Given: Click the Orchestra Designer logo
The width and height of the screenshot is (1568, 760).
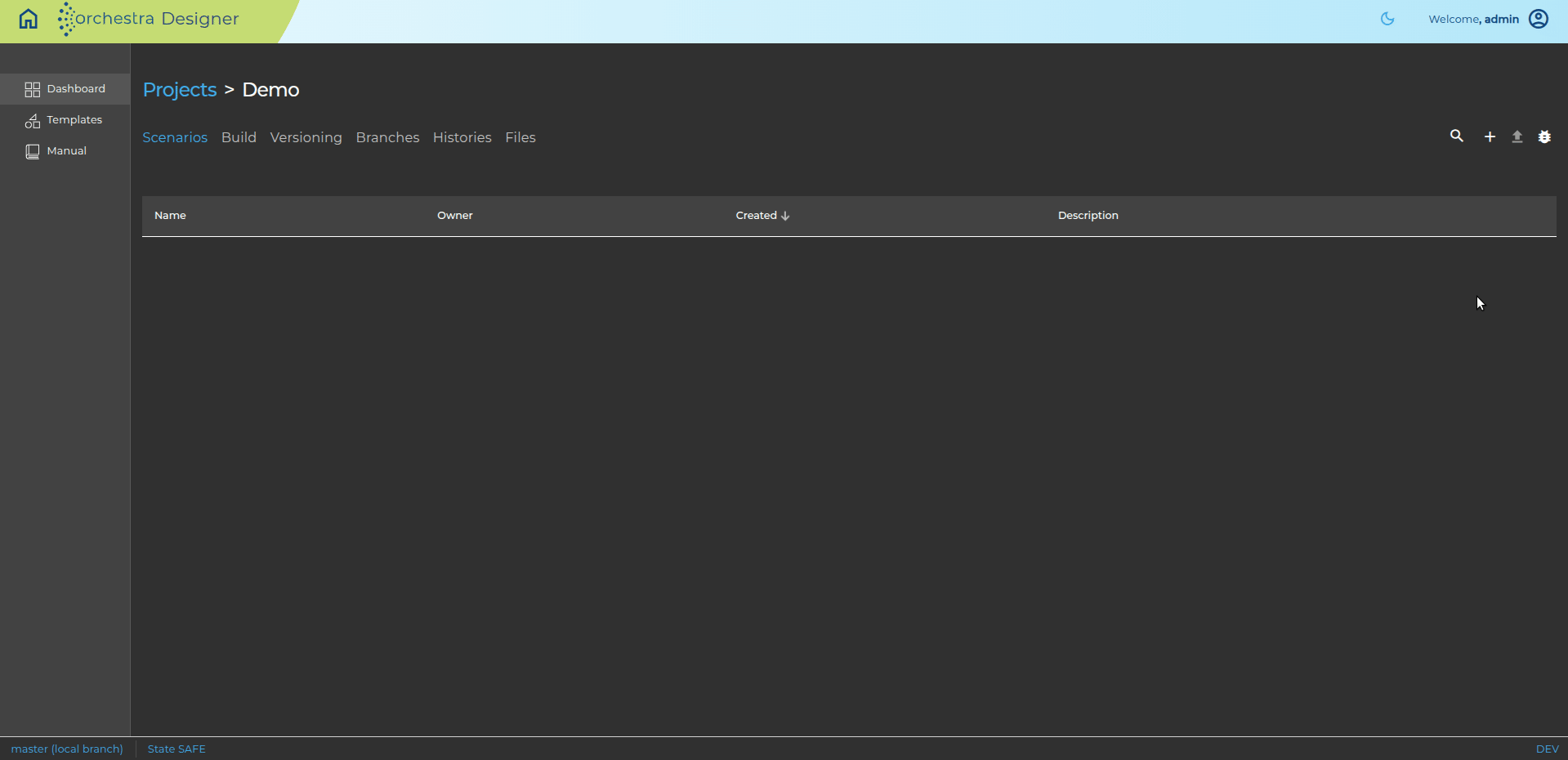Looking at the screenshot, I should click(x=148, y=19).
